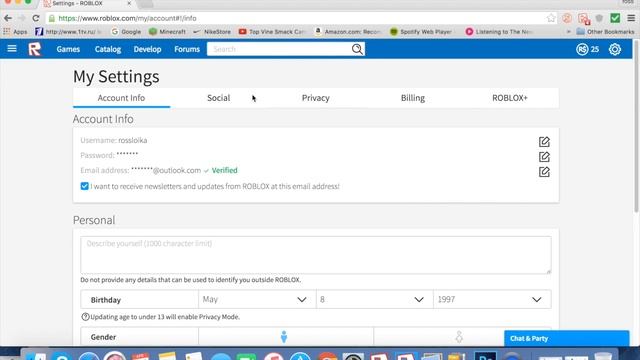Close the Settings - ROBLOX browser tab

(x=129, y=3)
